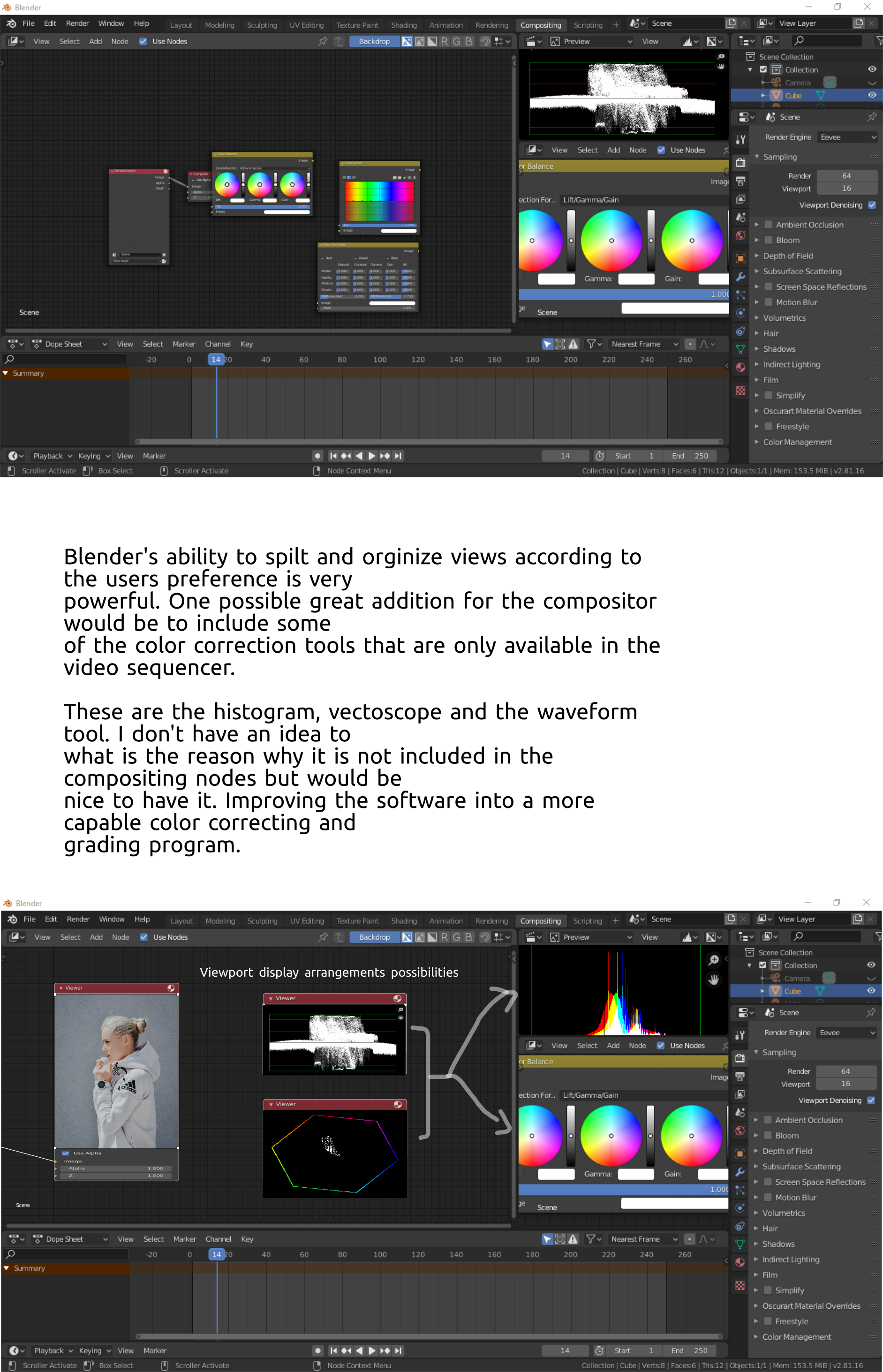This screenshot has height=1372, width=883.
Task: Open Dope Sheet mode dropdown in bottom window
Action: tap(69, 1239)
